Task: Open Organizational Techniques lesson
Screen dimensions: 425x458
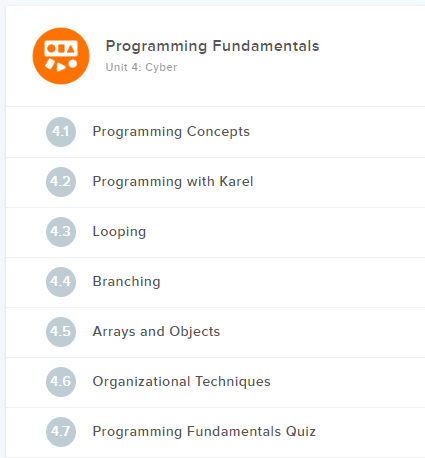Action: (182, 382)
